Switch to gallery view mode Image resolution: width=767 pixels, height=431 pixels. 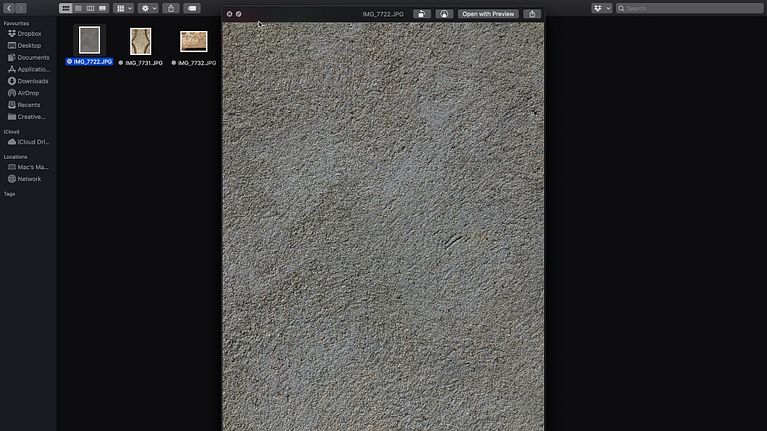point(102,8)
